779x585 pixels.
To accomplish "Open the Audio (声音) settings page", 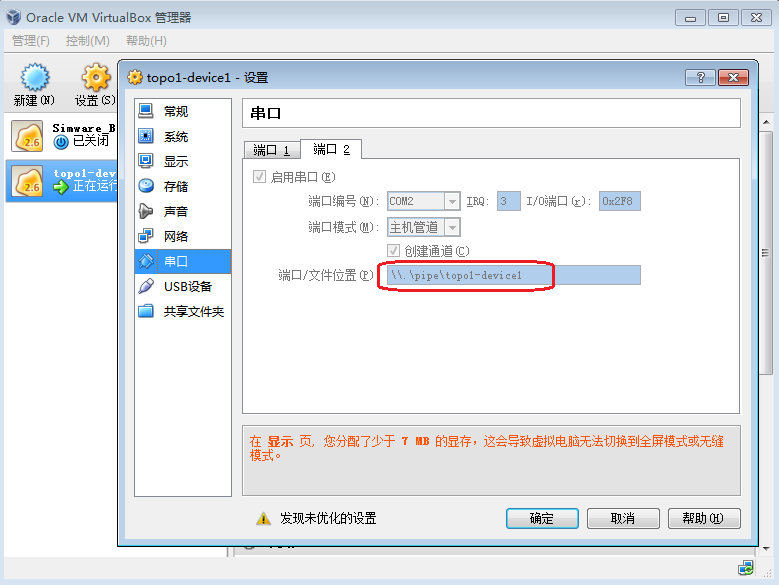I will pos(183,211).
